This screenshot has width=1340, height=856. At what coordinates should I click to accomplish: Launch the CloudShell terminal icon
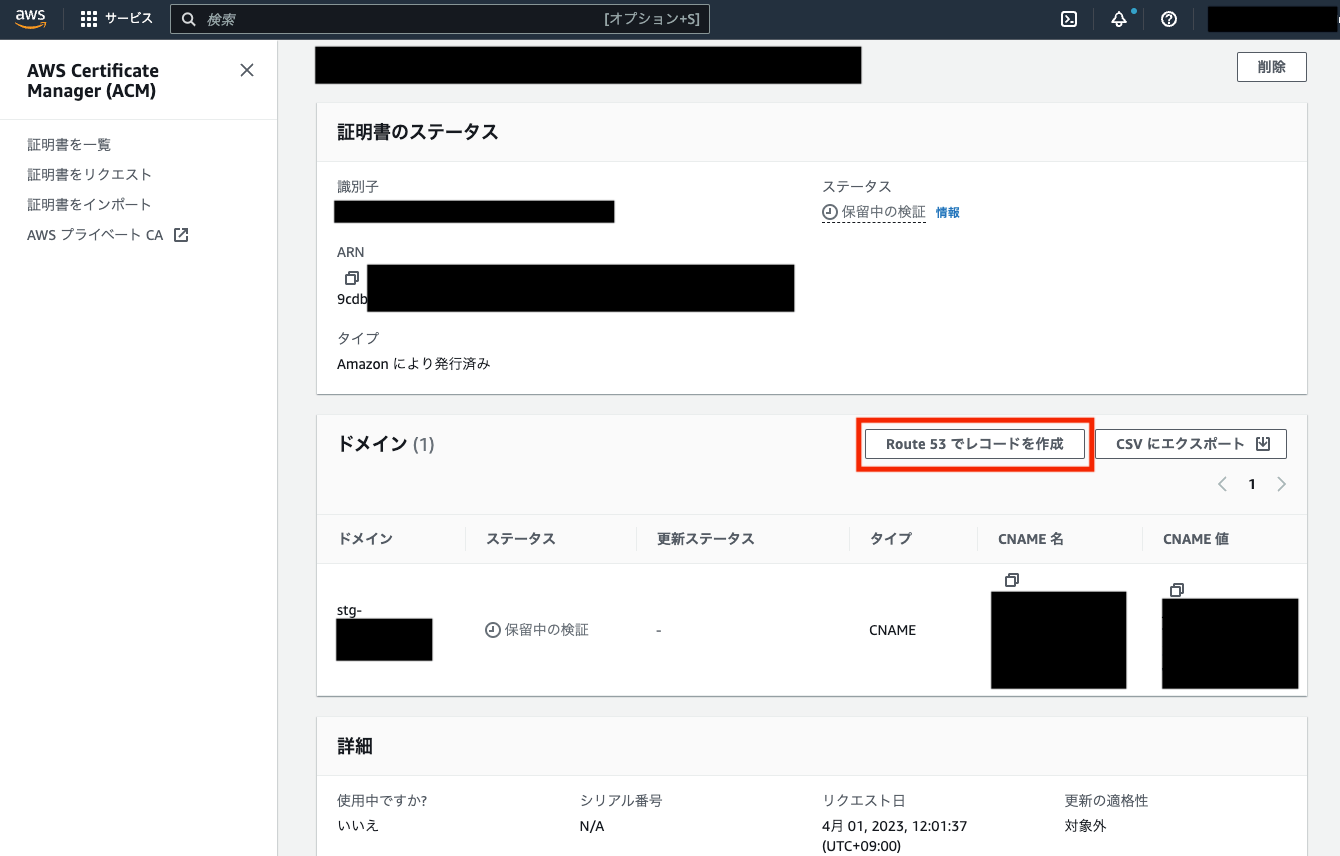point(1069,19)
